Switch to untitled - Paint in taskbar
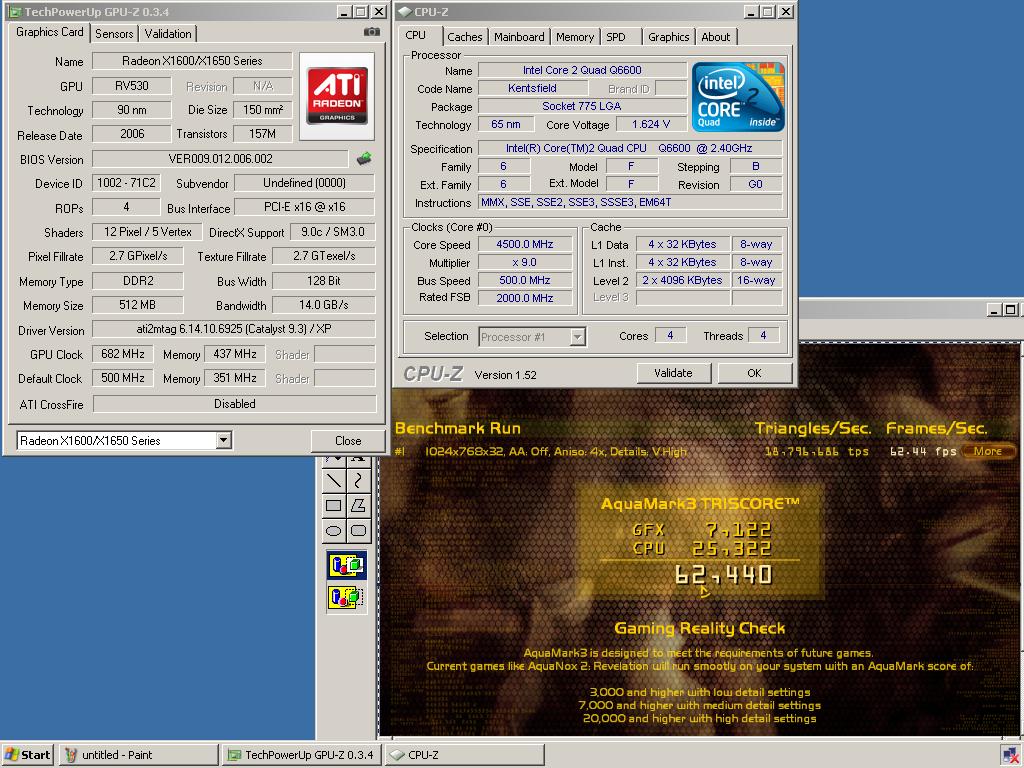The width and height of the screenshot is (1024, 768). [138, 755]
